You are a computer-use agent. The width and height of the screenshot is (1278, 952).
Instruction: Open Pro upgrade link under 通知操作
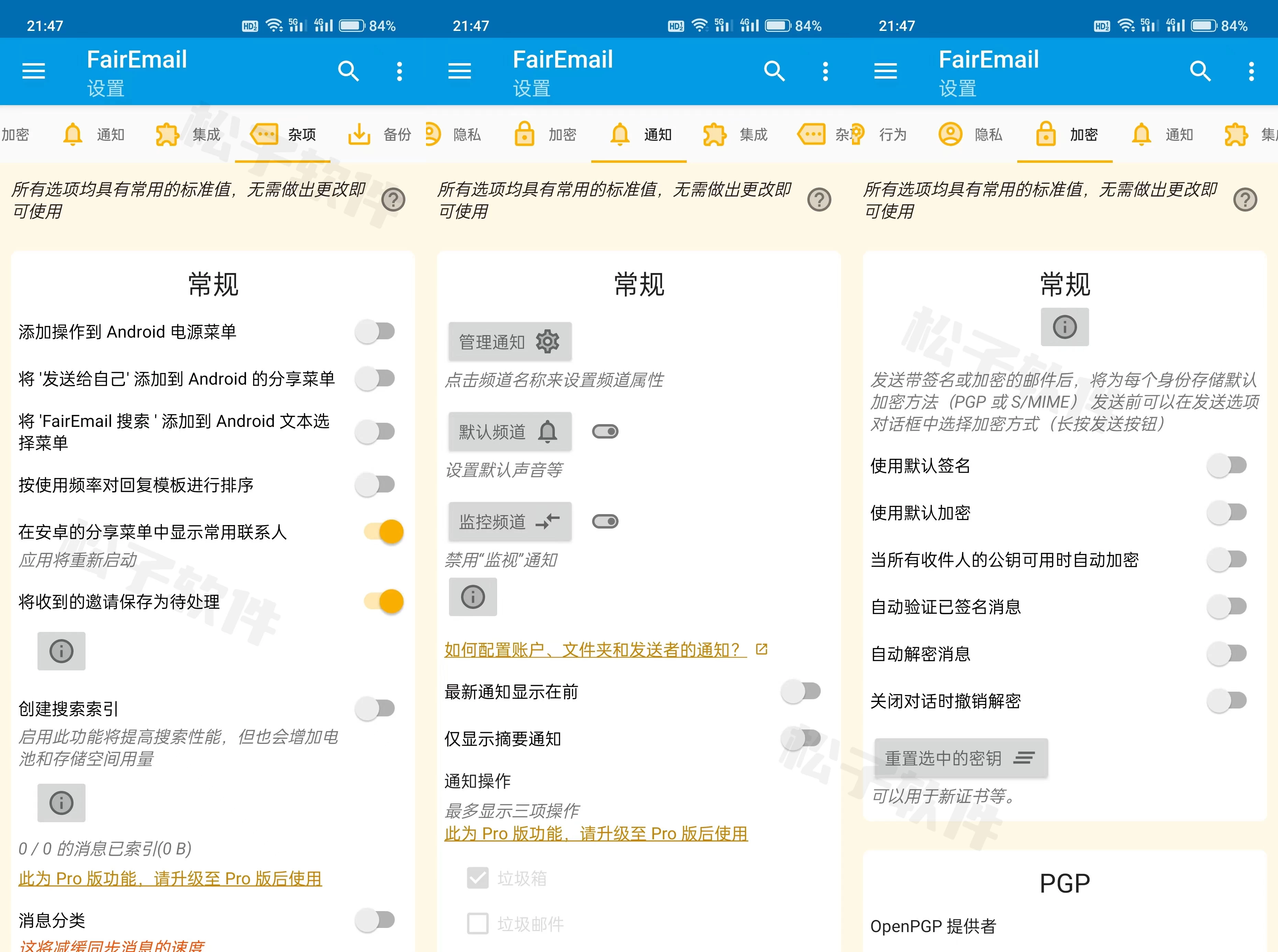tap(596, 833)
